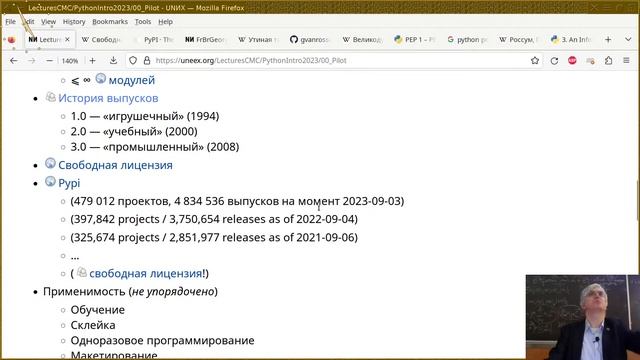Image resolution: width=640 pixels, height=360 pixels.
Task: Click globe icon beside Свободная лицензия
Action: pos(50,163)
